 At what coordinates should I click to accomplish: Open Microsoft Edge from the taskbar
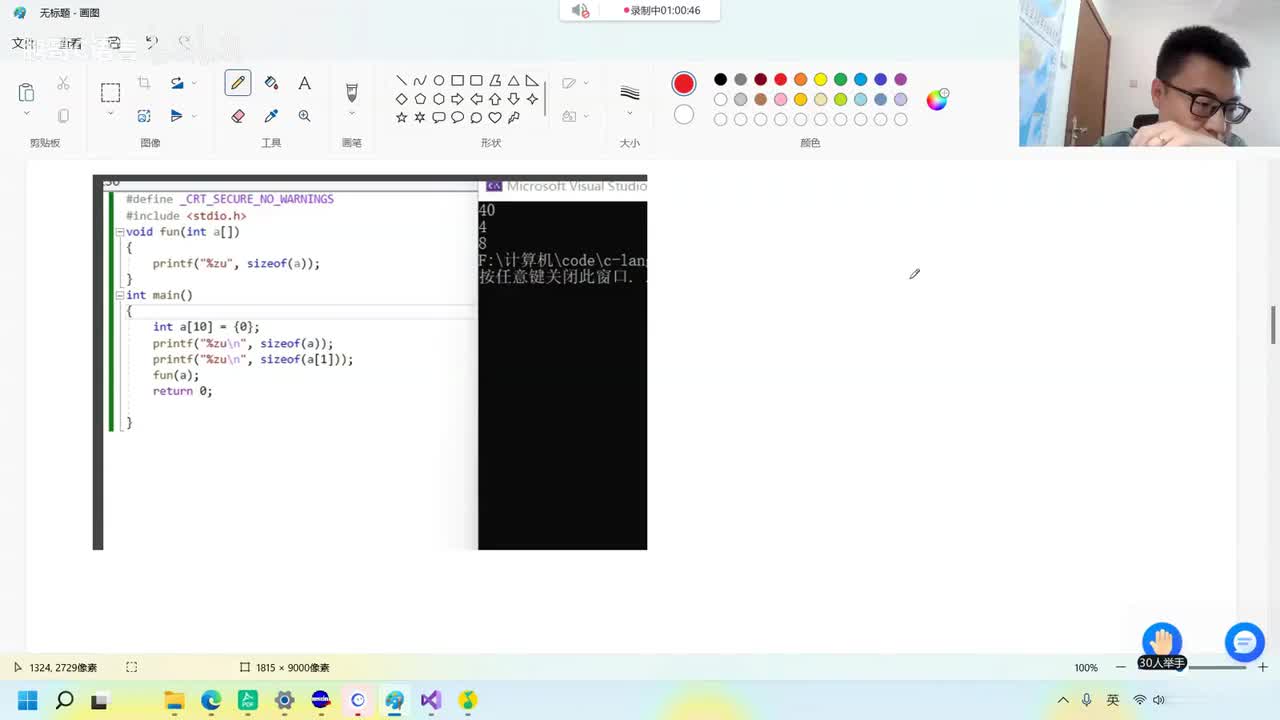click(x=211, y=700)
